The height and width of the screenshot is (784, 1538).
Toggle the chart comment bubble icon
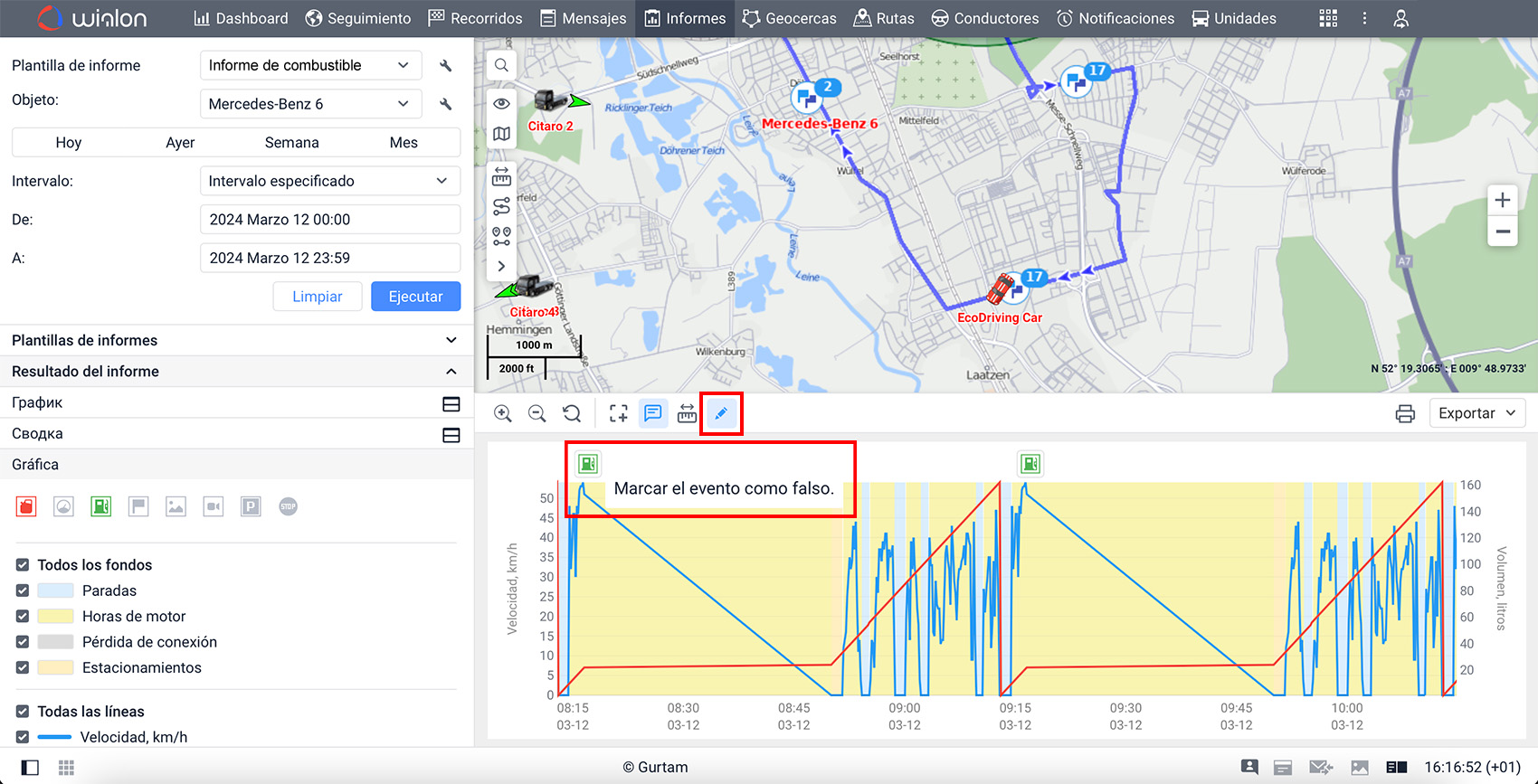click(652, 414)
